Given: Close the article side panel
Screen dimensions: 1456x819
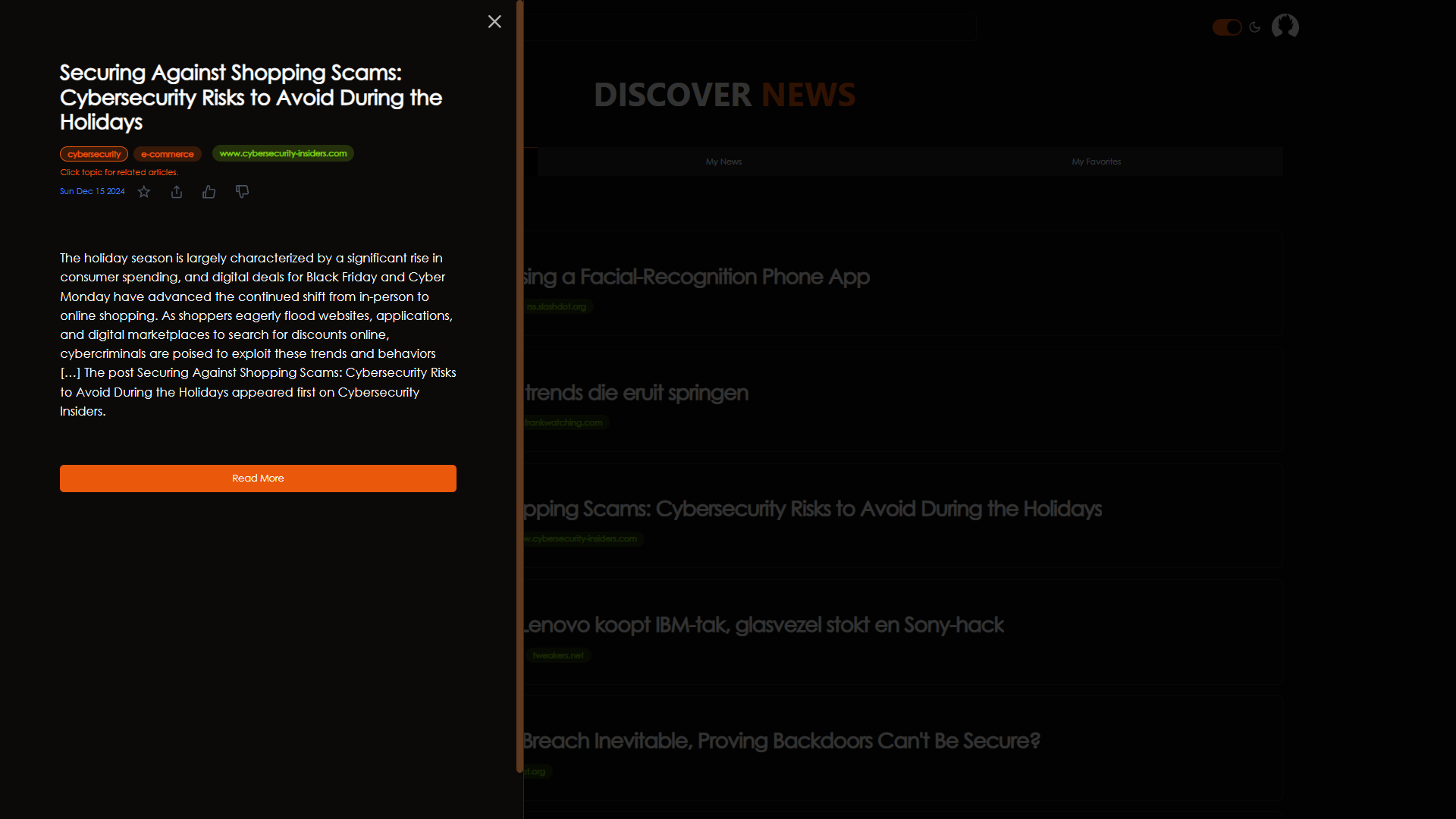Looking at the screenshot, I should click(x=494, y=22).
